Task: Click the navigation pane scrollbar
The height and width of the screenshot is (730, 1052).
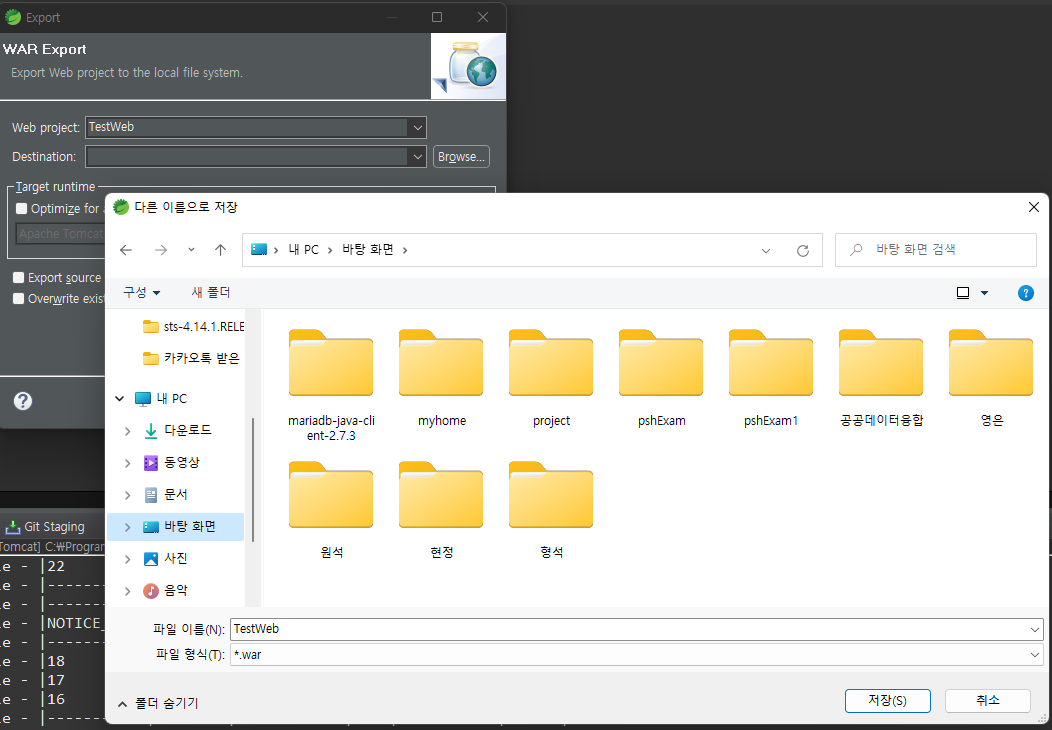Action: [x=253, y=479]
